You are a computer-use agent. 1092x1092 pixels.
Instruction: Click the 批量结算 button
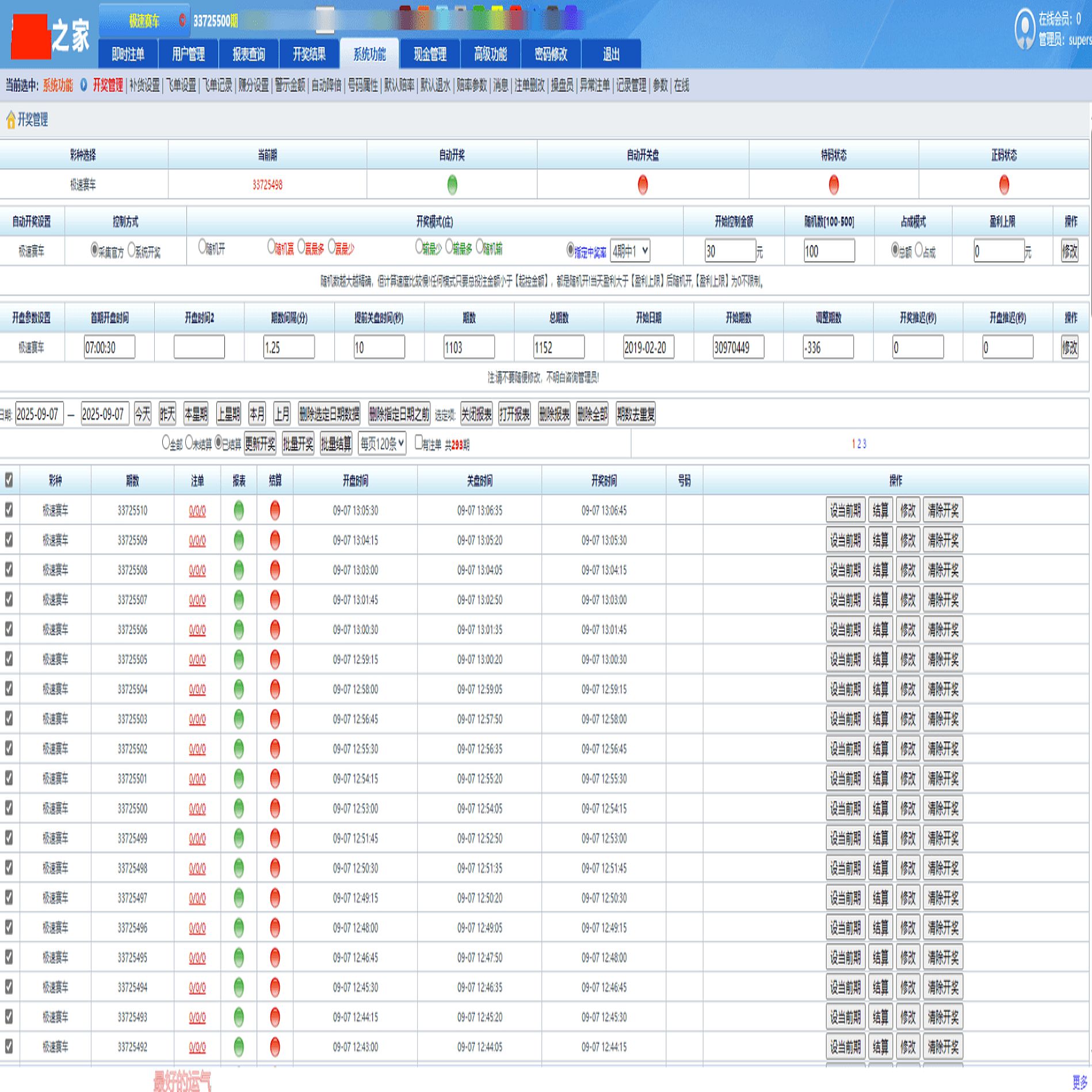(336, 444)
